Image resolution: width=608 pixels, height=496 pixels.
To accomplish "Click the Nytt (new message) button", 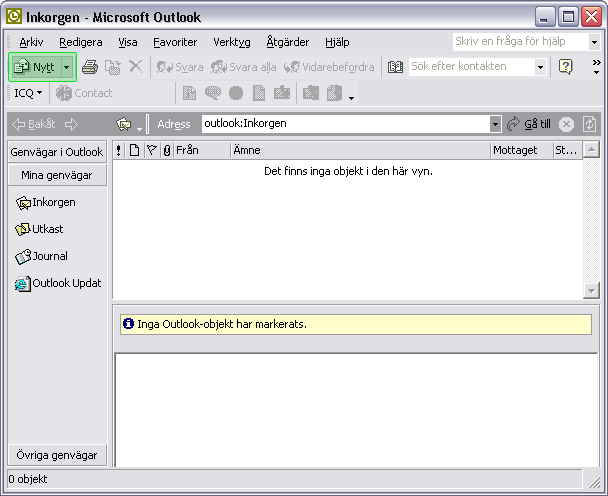I will 34,67.
